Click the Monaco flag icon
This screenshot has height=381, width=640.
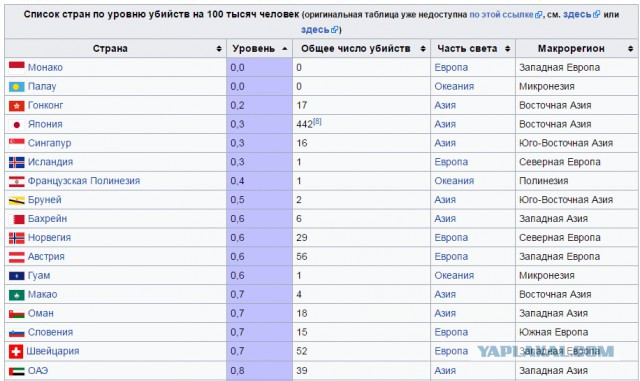(x=17, y=67)
